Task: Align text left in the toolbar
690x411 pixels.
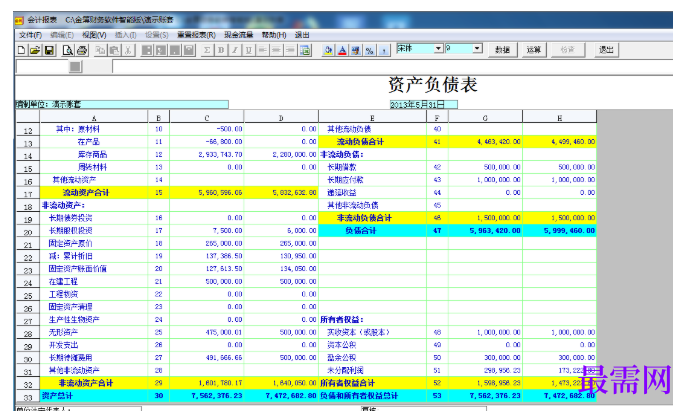Action: pos(263,50)
